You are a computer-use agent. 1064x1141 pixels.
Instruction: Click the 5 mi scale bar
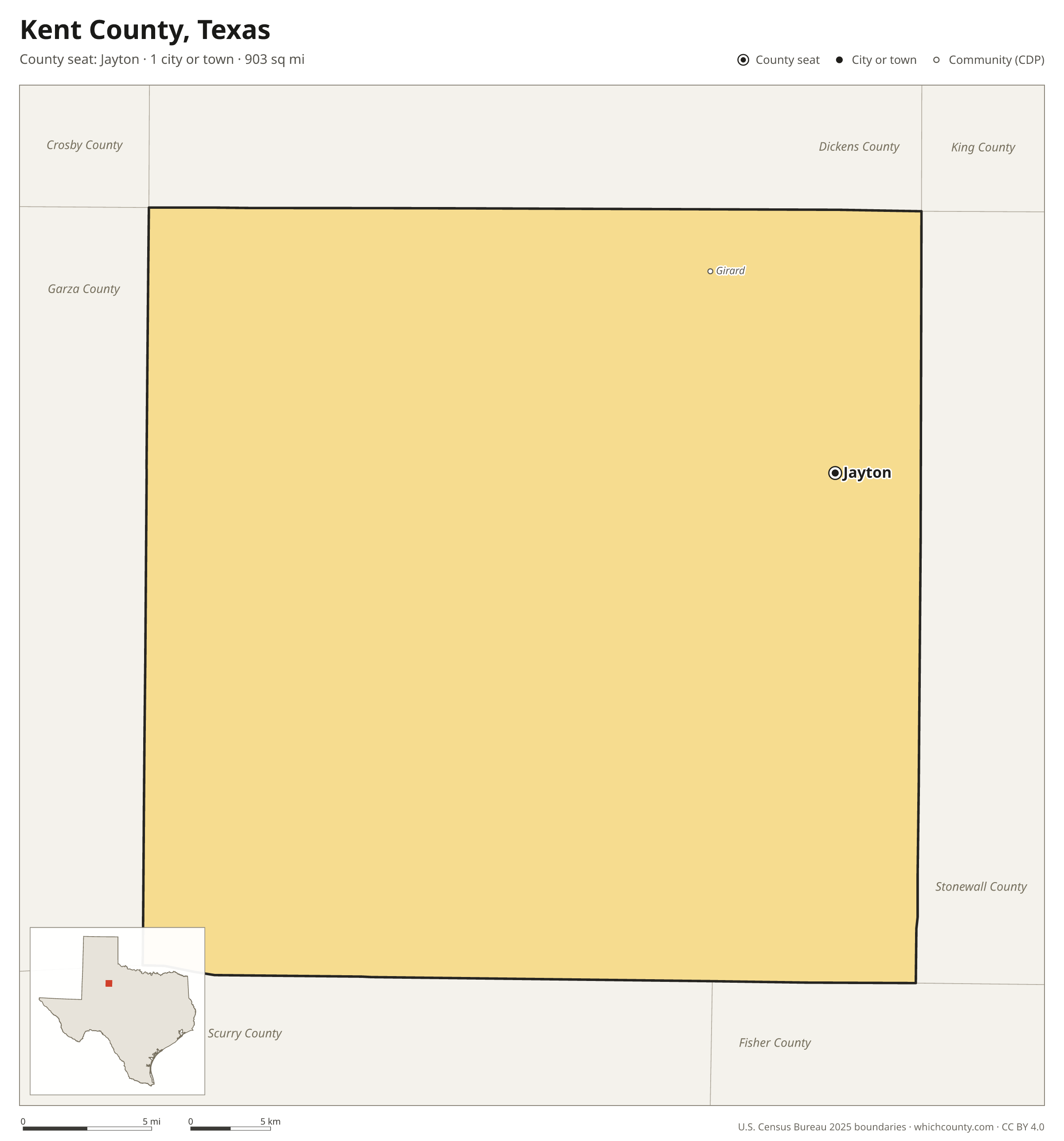[x=87, y=1129]
